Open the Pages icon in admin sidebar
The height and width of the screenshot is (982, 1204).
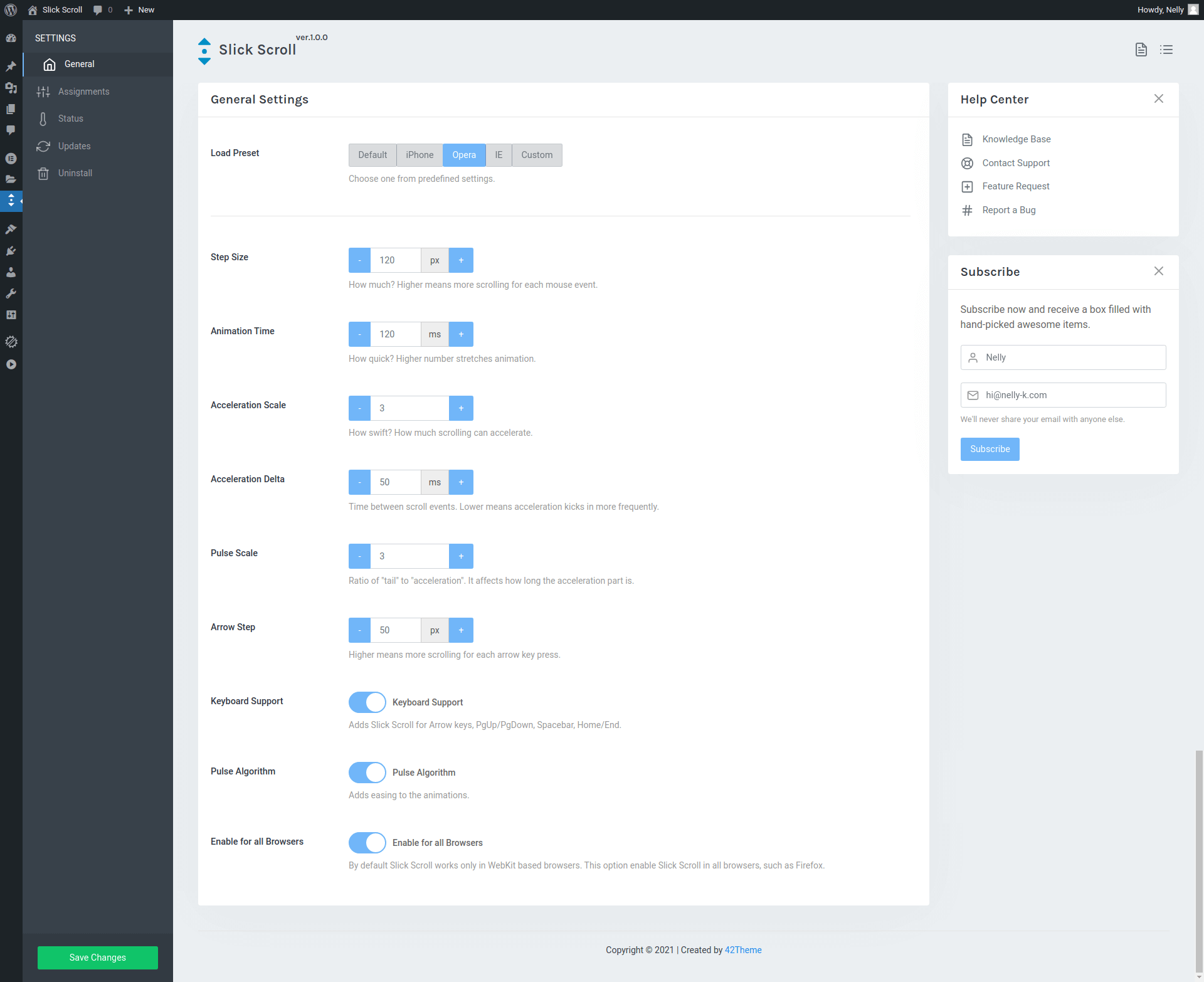tap(11, 109)
